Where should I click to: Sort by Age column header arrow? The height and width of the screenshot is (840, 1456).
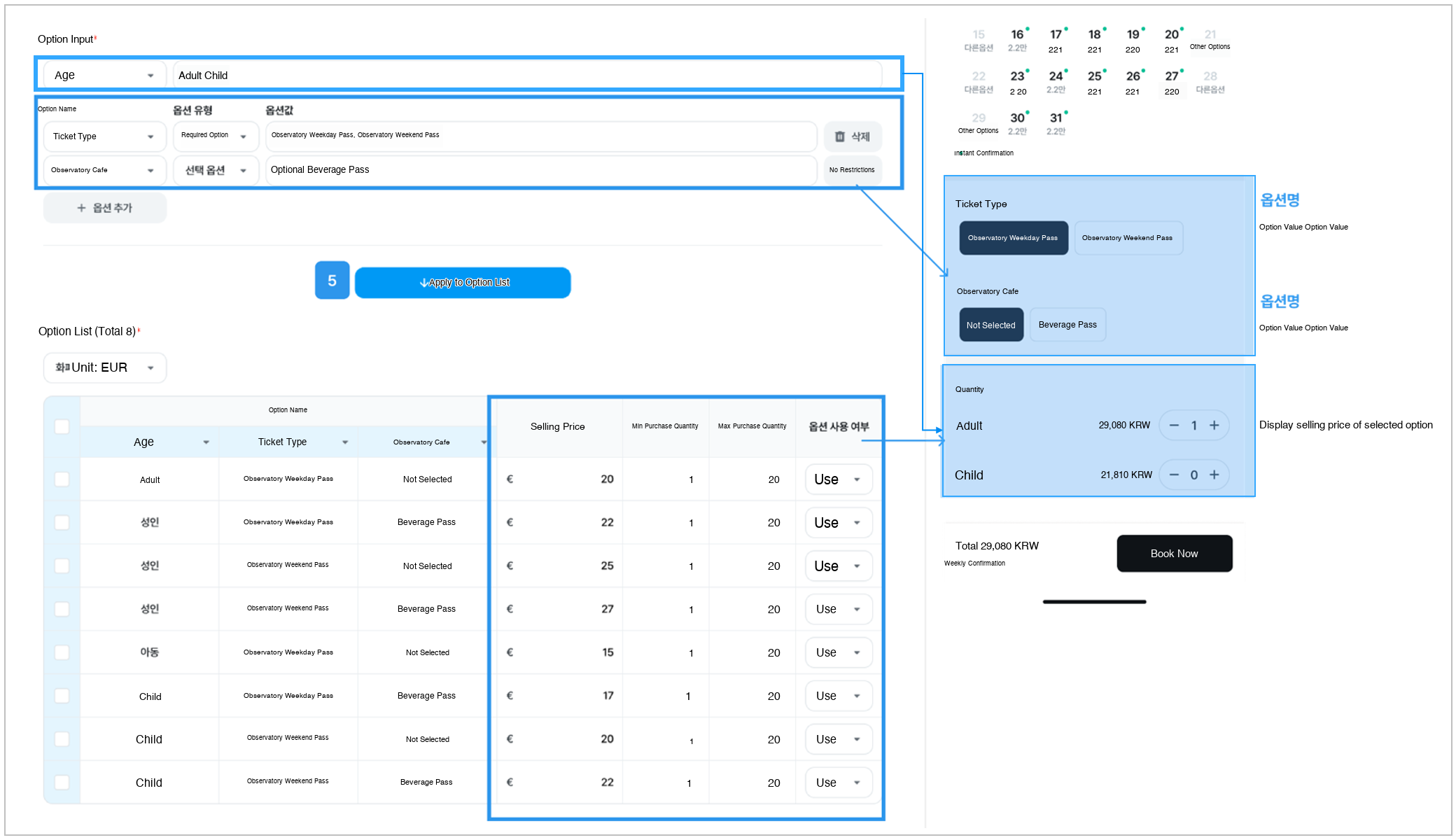click(x=206, y=442)
